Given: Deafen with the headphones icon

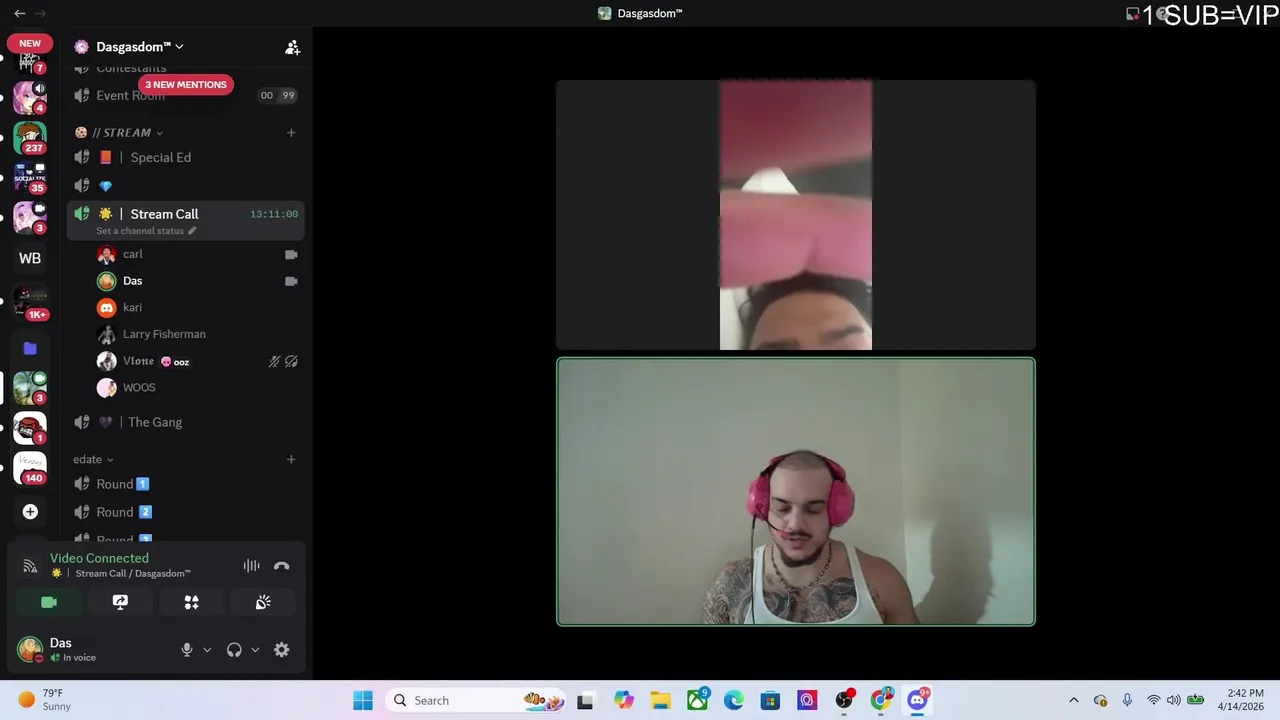Looking at the screenshot, I should pyautogui.click(x=234, y=650).
